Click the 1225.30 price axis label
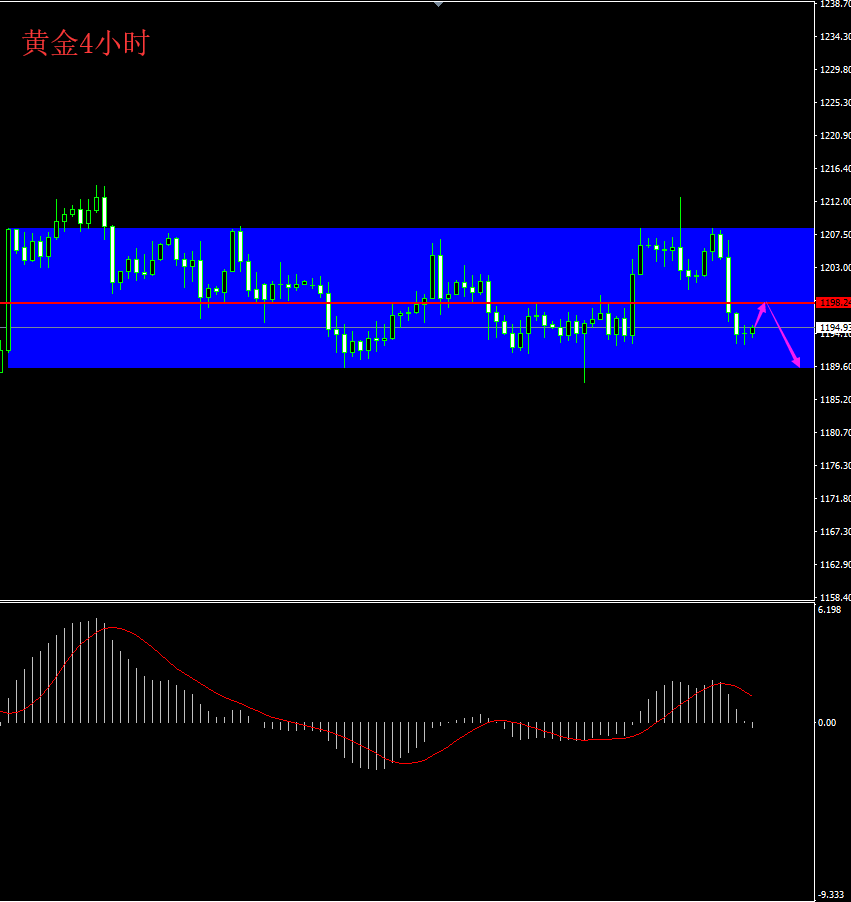This screenshot has width=851, height=902. [x=835, y=102]
